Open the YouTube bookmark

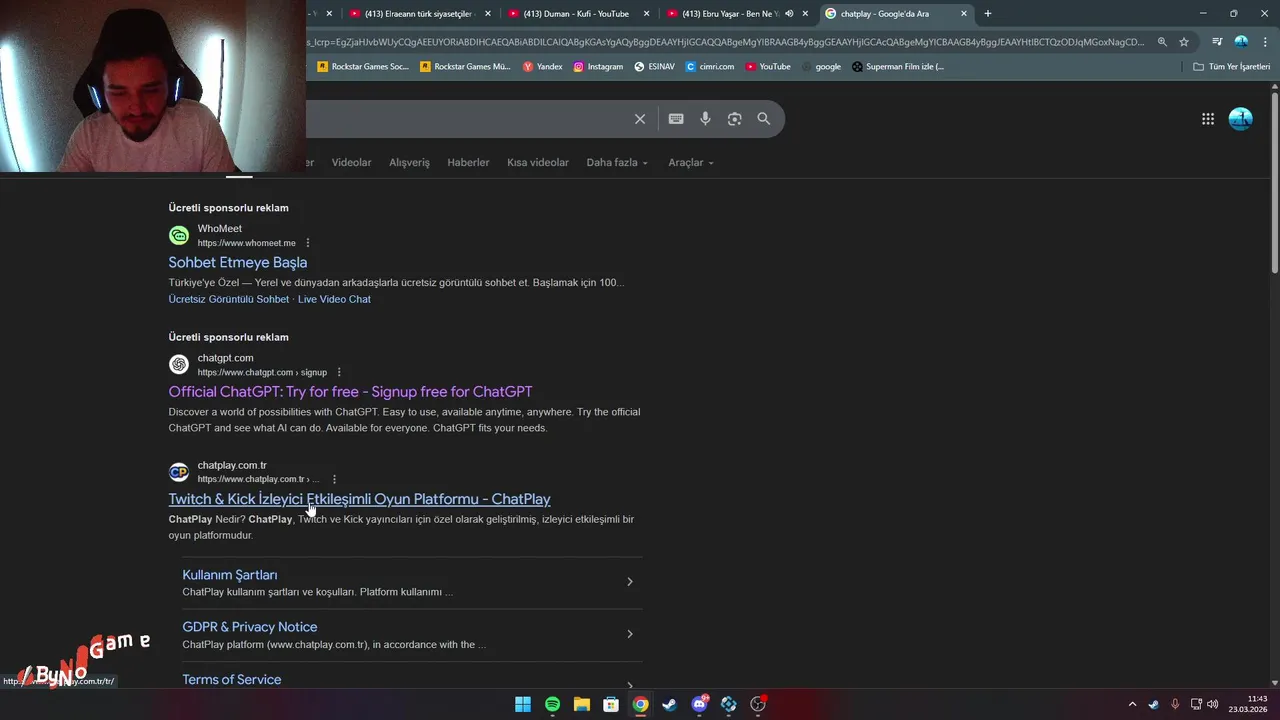tap(768, 67)
